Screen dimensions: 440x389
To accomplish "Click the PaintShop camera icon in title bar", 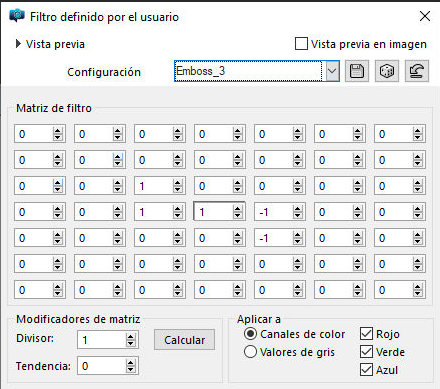I will (x=17, y=15).
